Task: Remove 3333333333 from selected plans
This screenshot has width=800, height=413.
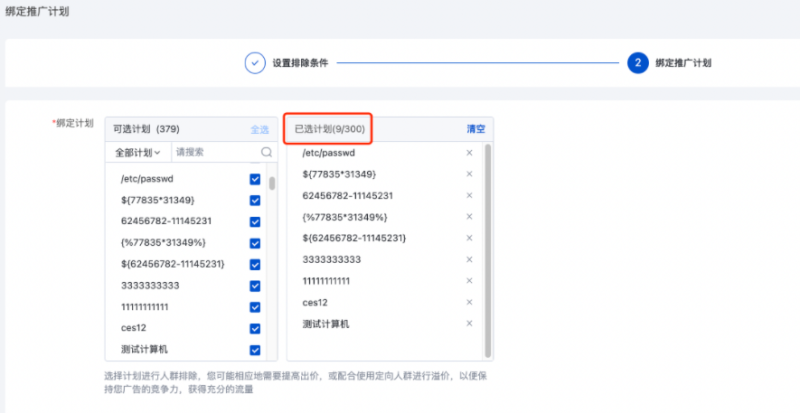Action: click(x=469, y=259)
